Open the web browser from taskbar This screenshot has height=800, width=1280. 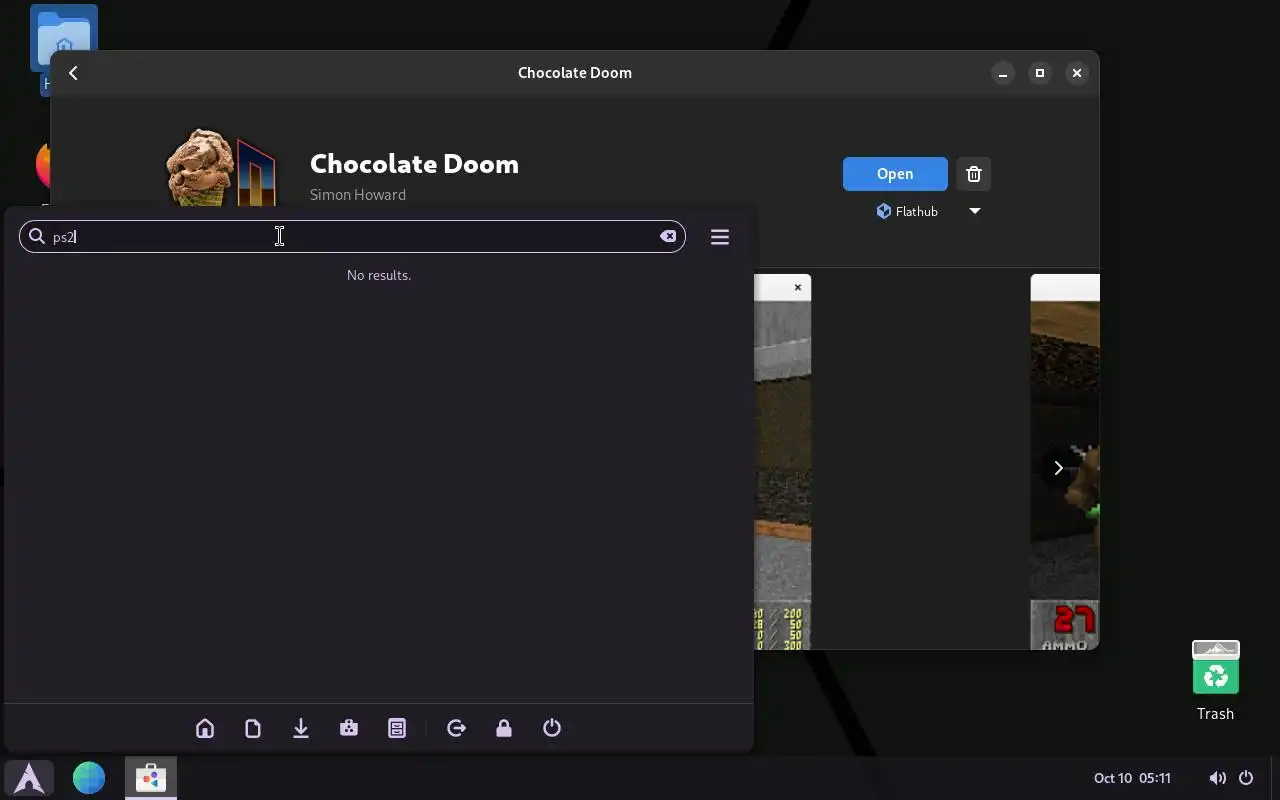tap(89, 778)
